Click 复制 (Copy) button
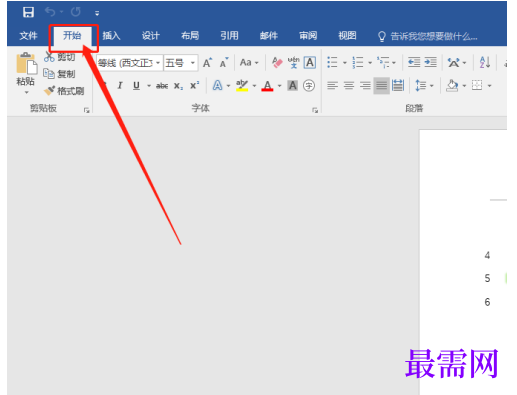This screenshot has width=517, height=395. 60,74
